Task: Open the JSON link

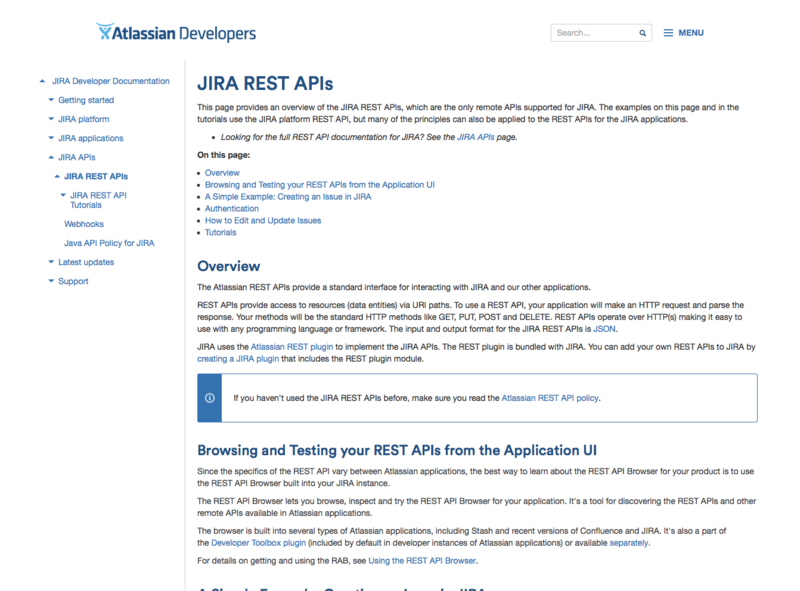Action: pyautogui.click(x=605, y=329)
